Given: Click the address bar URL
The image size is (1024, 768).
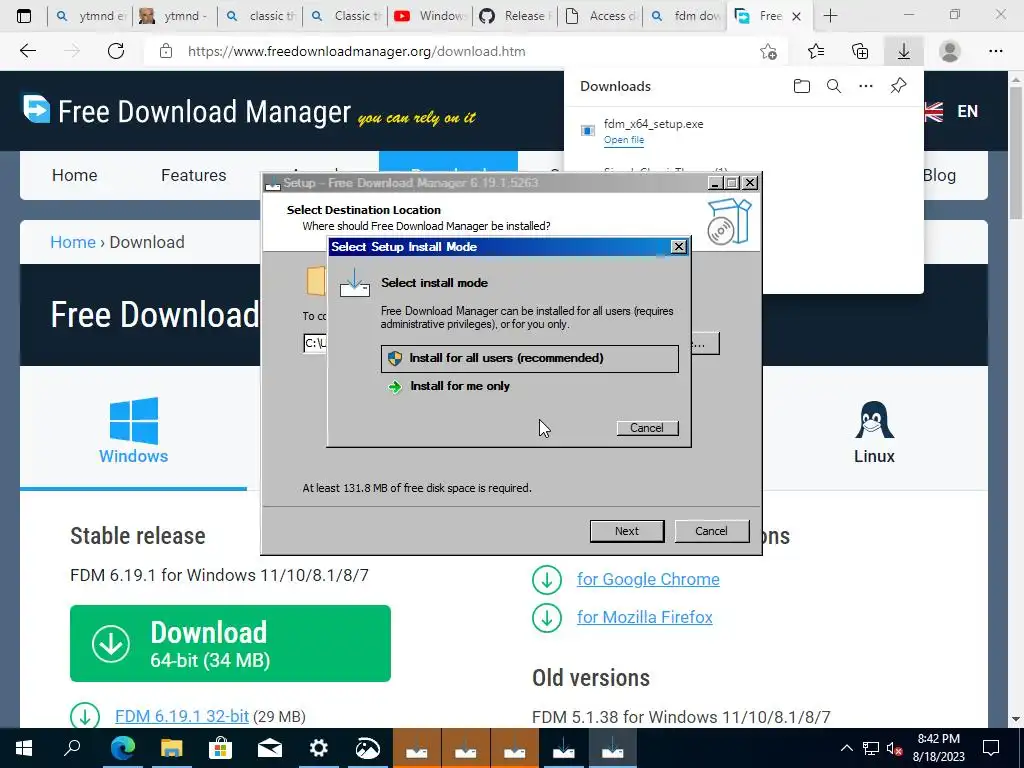Looking at the screenshot, I should 357,51.
